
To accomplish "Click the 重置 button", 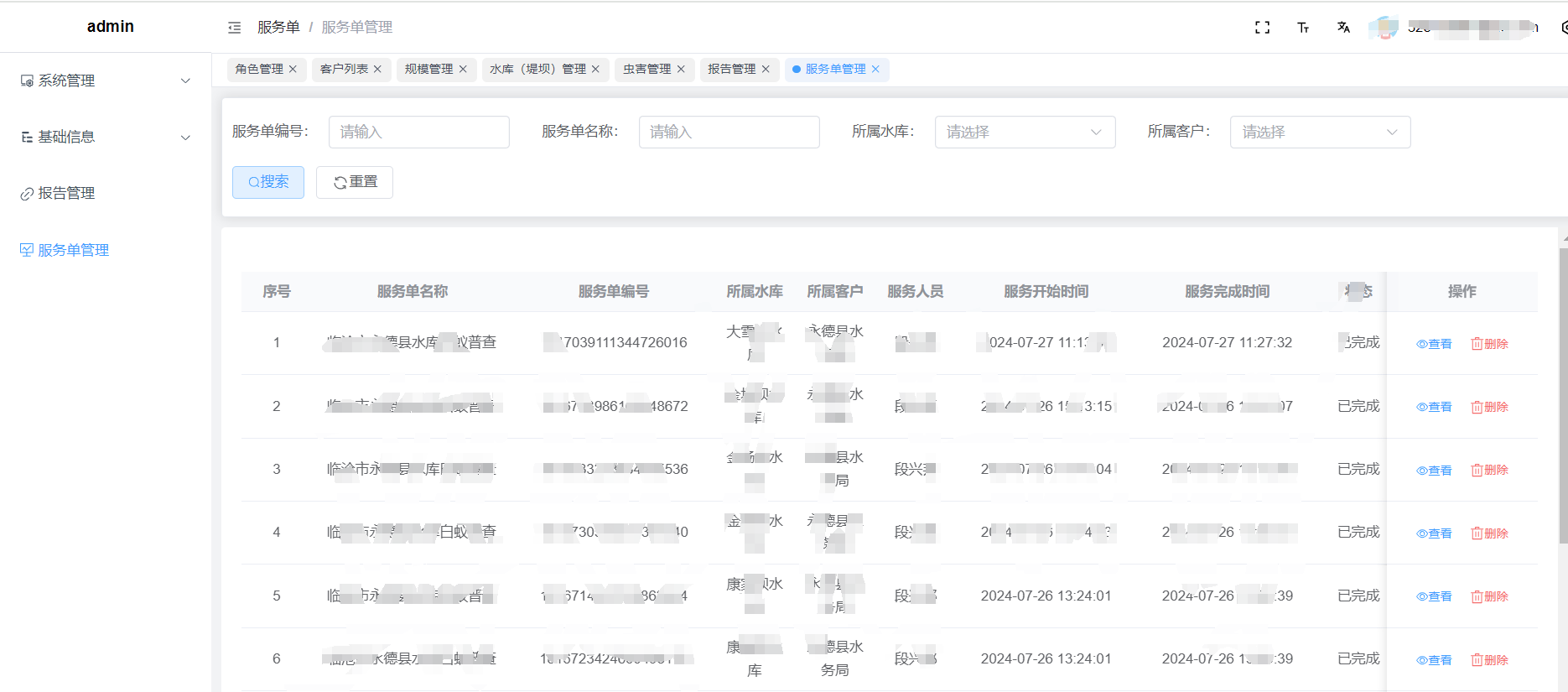I will tap(355, 182).
